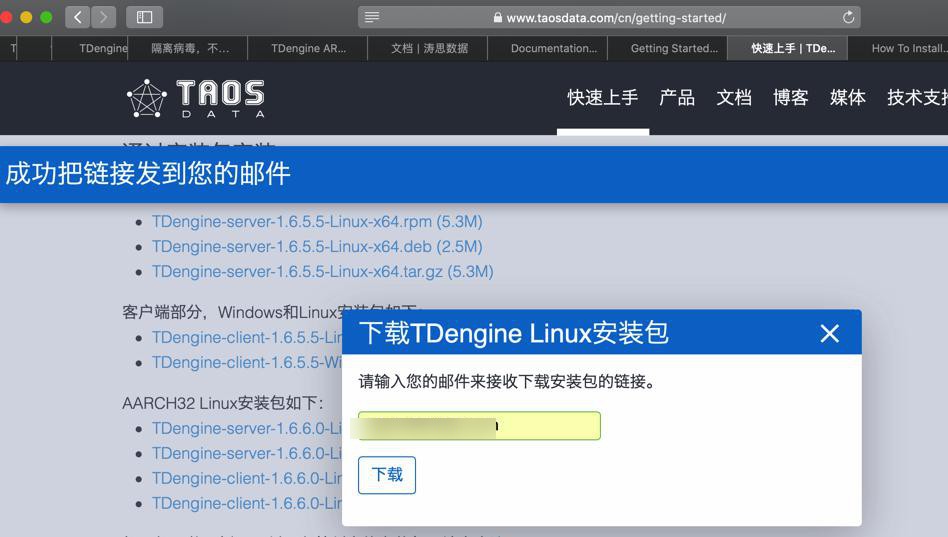Click the 成功把链接发到您的邮件 notification banner
The image size is (948, 537).
pyautogui.click(x=474, y=174)
